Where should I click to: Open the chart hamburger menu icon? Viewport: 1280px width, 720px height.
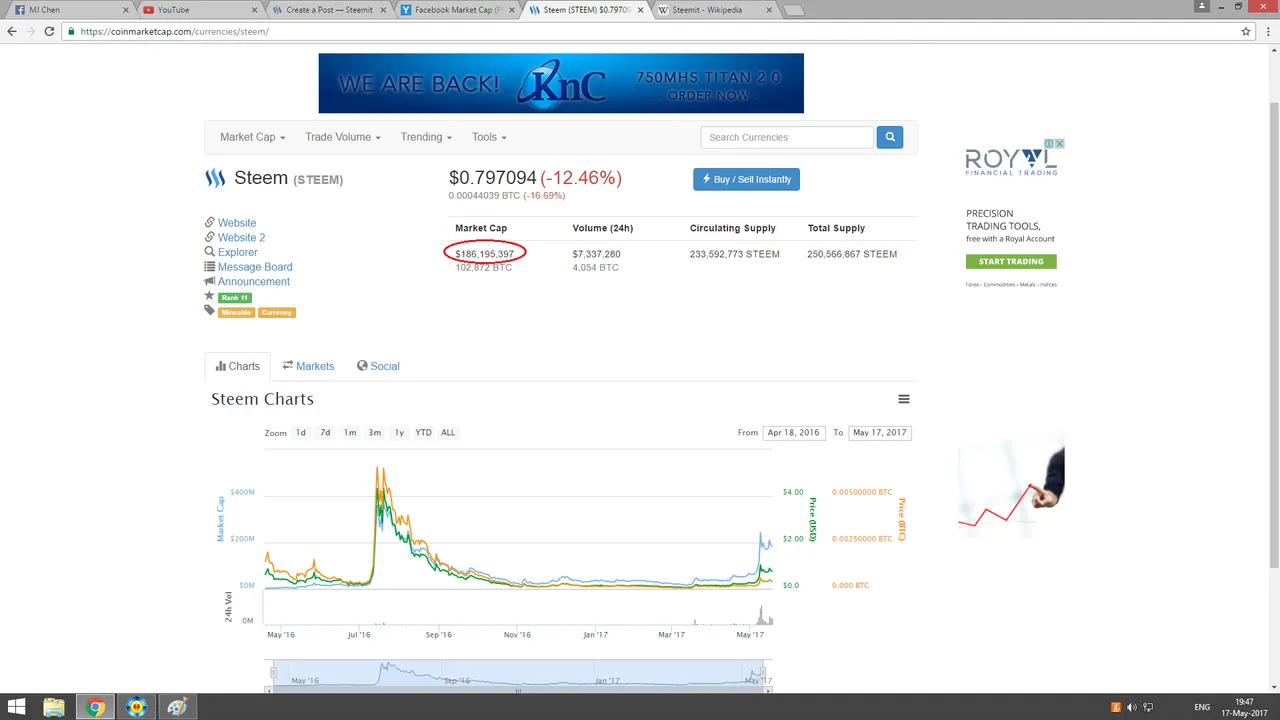tap(904, 399)
